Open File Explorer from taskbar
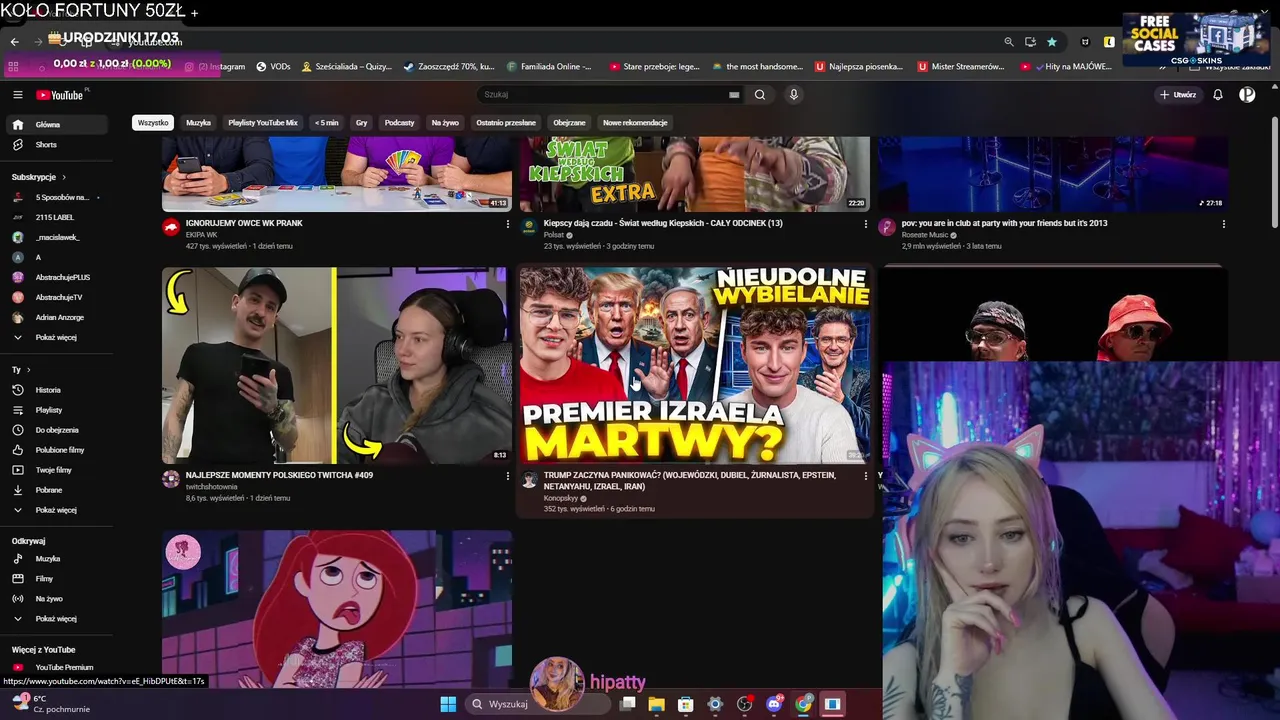Viewport: 1280px width, 720px height. pos(656,704)
